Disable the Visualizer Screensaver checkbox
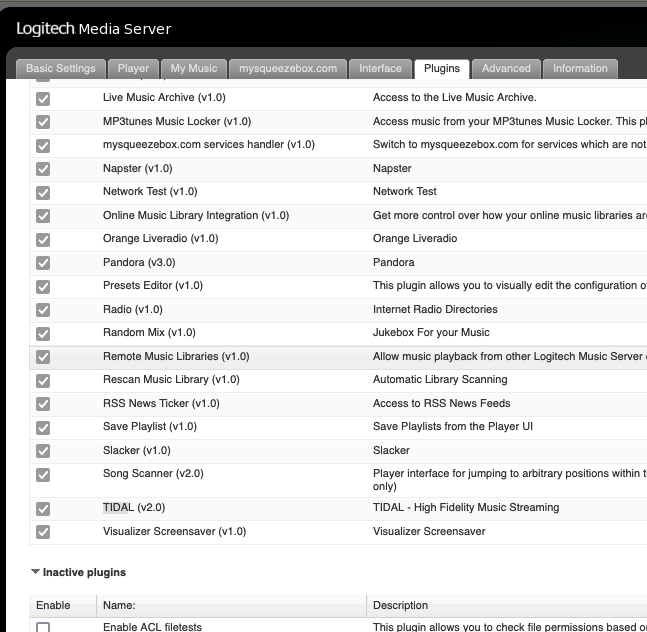 (43, 532)
